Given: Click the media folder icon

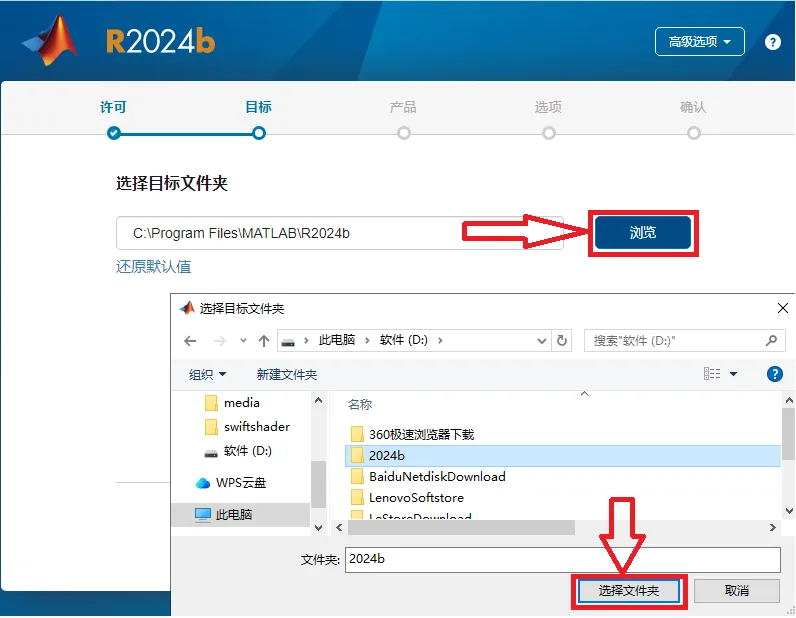Looking at the screenshot, I should coord(211,403).
